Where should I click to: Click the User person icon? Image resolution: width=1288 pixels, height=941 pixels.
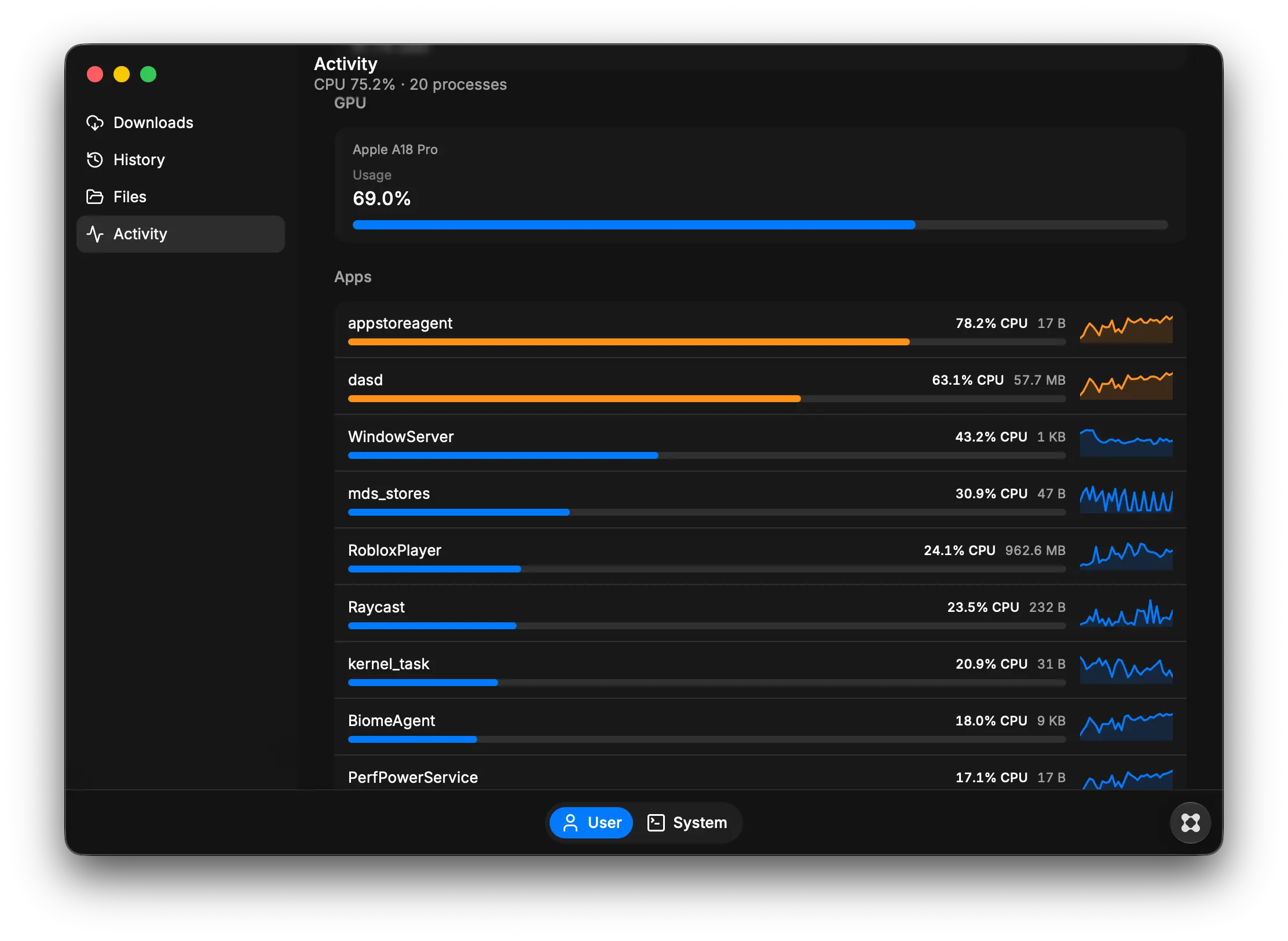coord(570,823)
